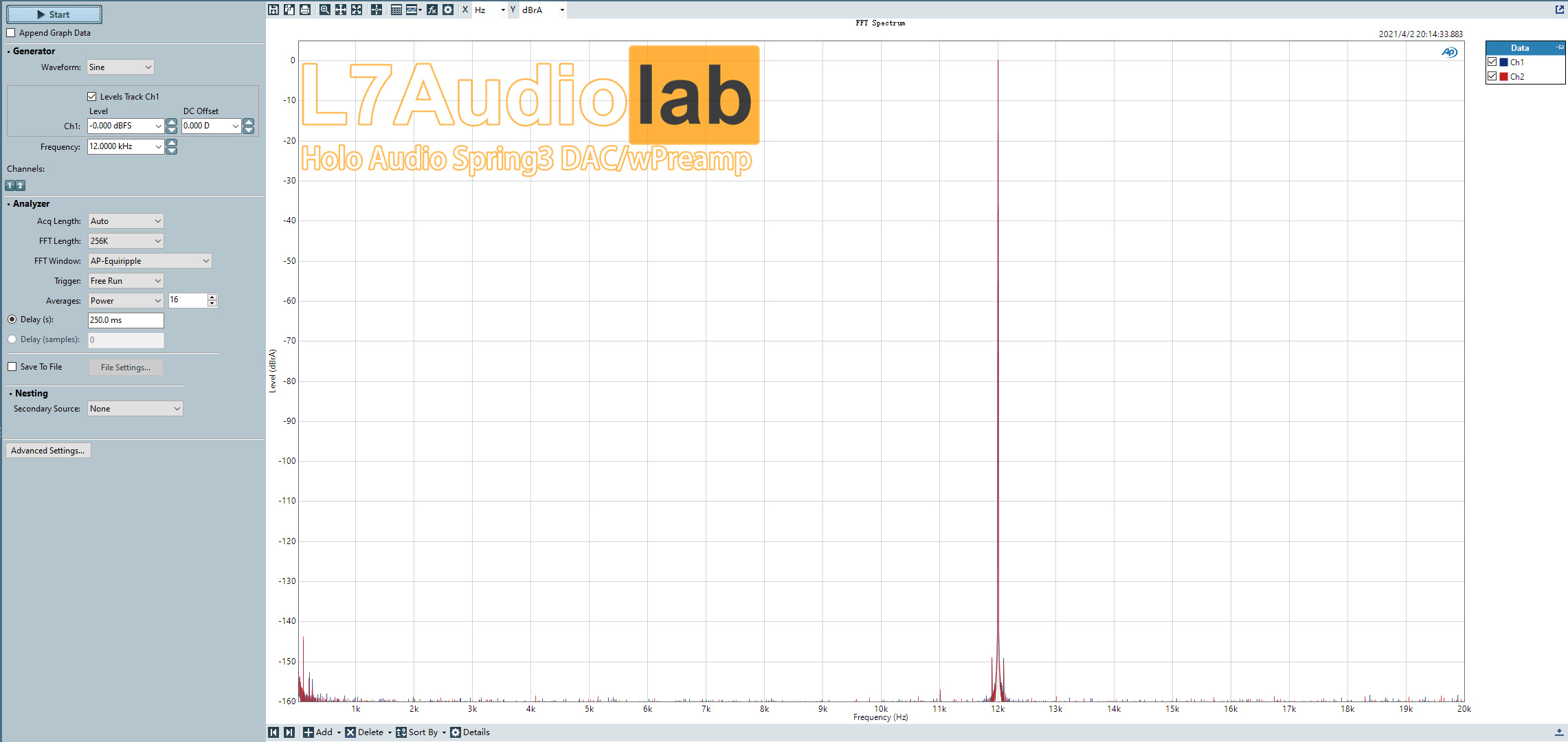The image size is (1568, 742).
Task: Click the Ch2 red color swatch
Action: pos(1503,76)
